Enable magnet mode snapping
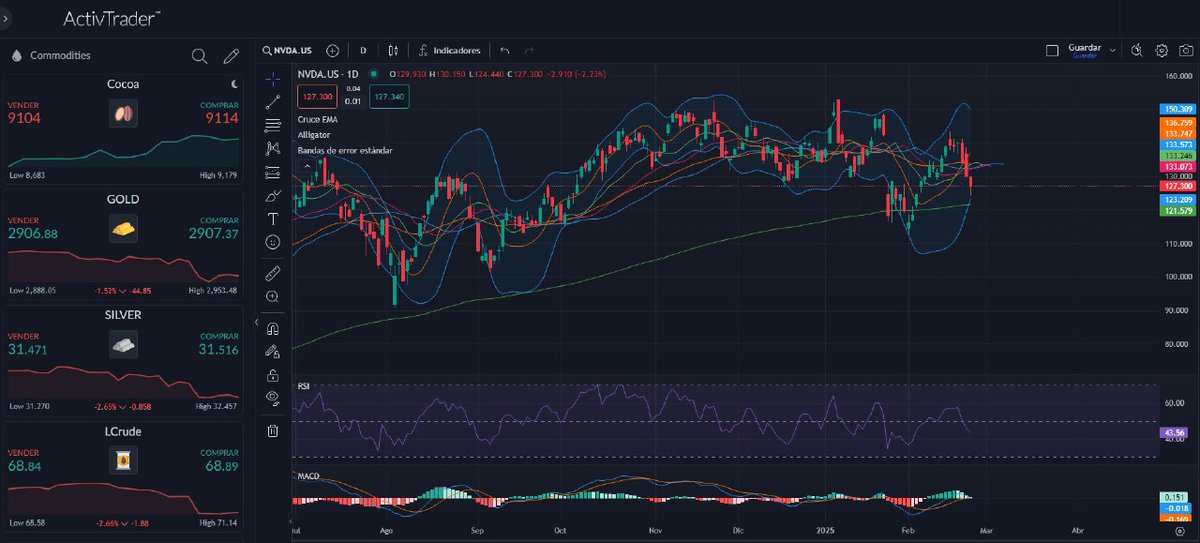The image size is (1200, 543). (272, 328)
